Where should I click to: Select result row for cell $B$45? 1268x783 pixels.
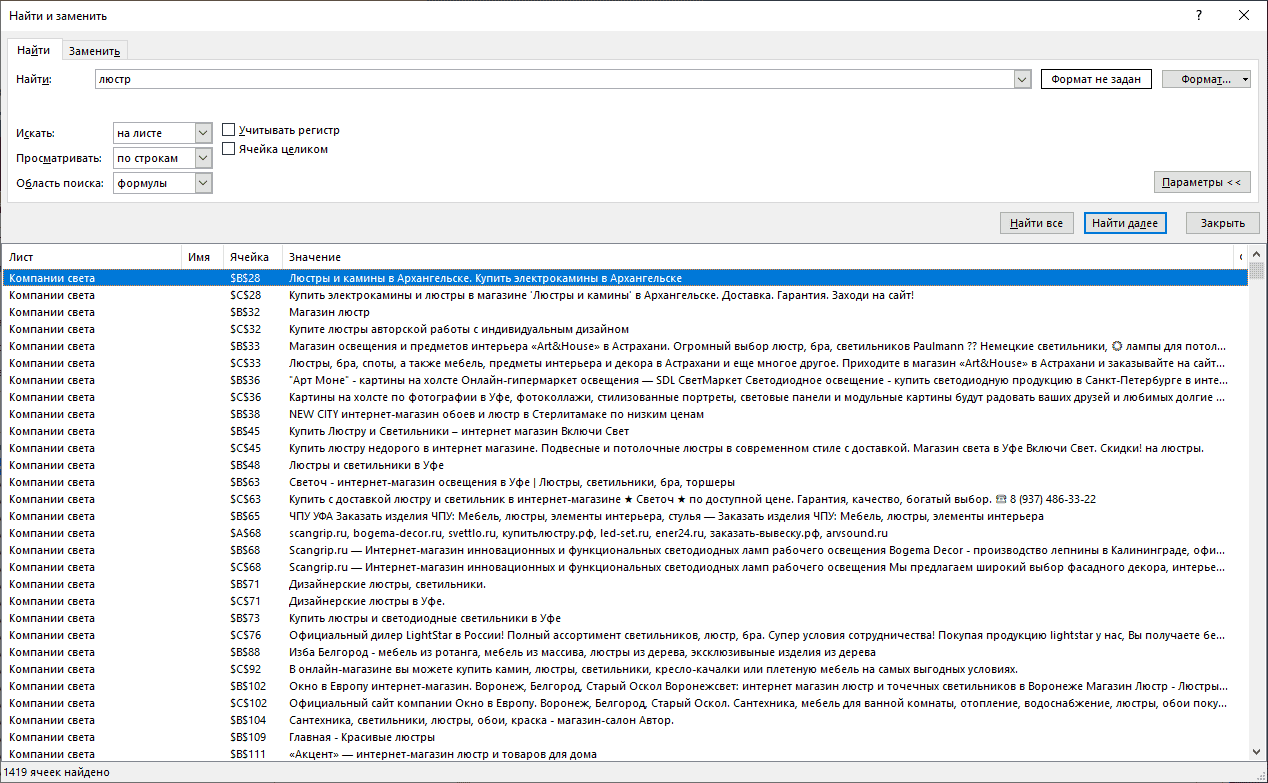pos(625,431)
